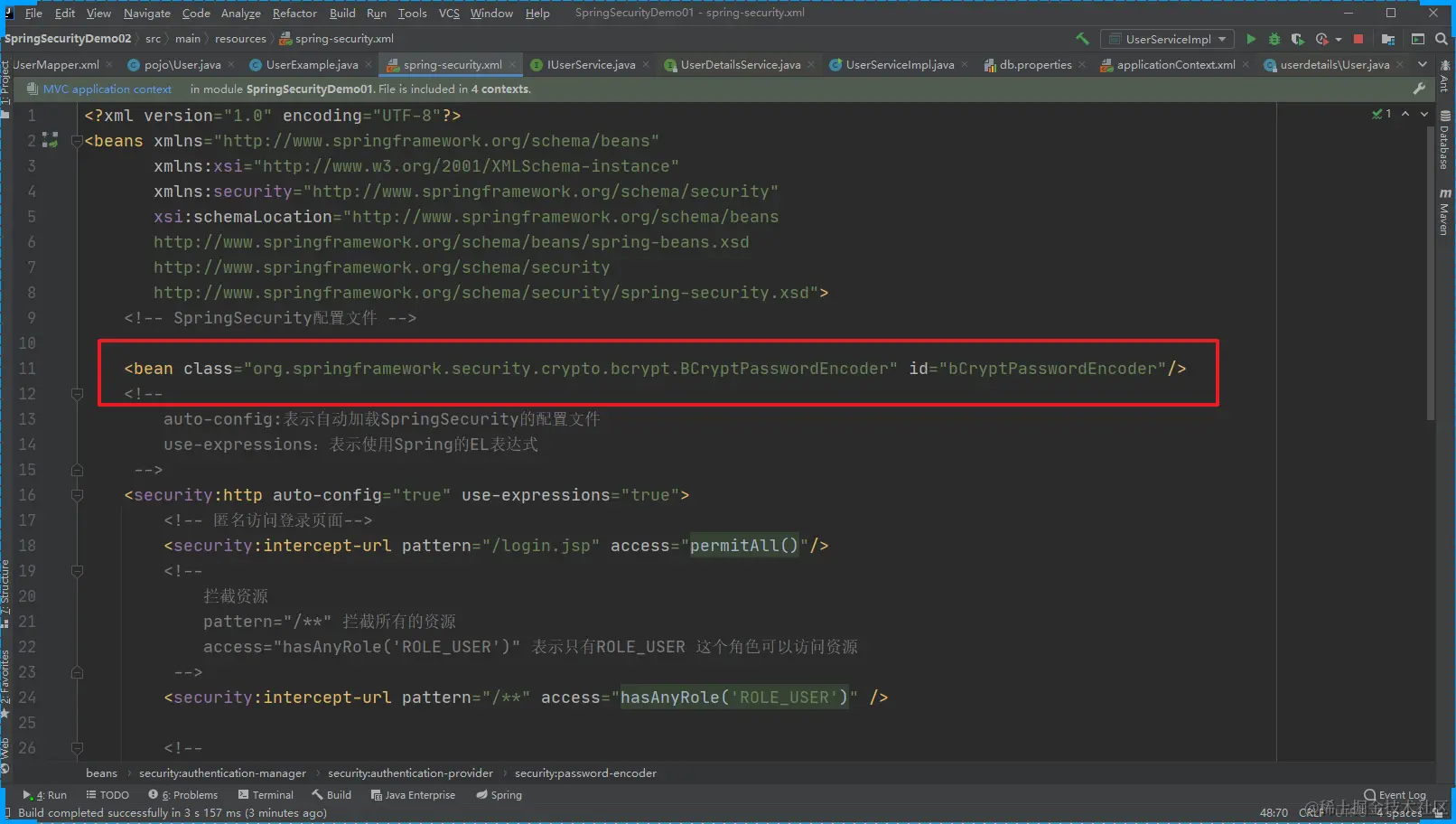Open the Event Log
The image size is (1456, 824).
1395,795
